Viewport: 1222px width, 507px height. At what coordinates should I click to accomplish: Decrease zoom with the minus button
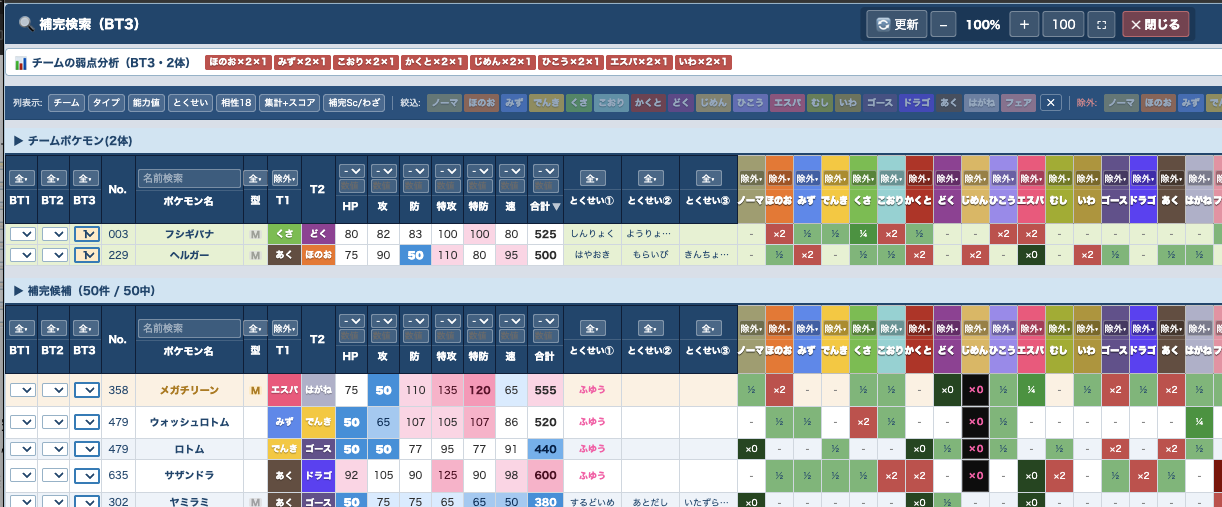pos(943,25)
